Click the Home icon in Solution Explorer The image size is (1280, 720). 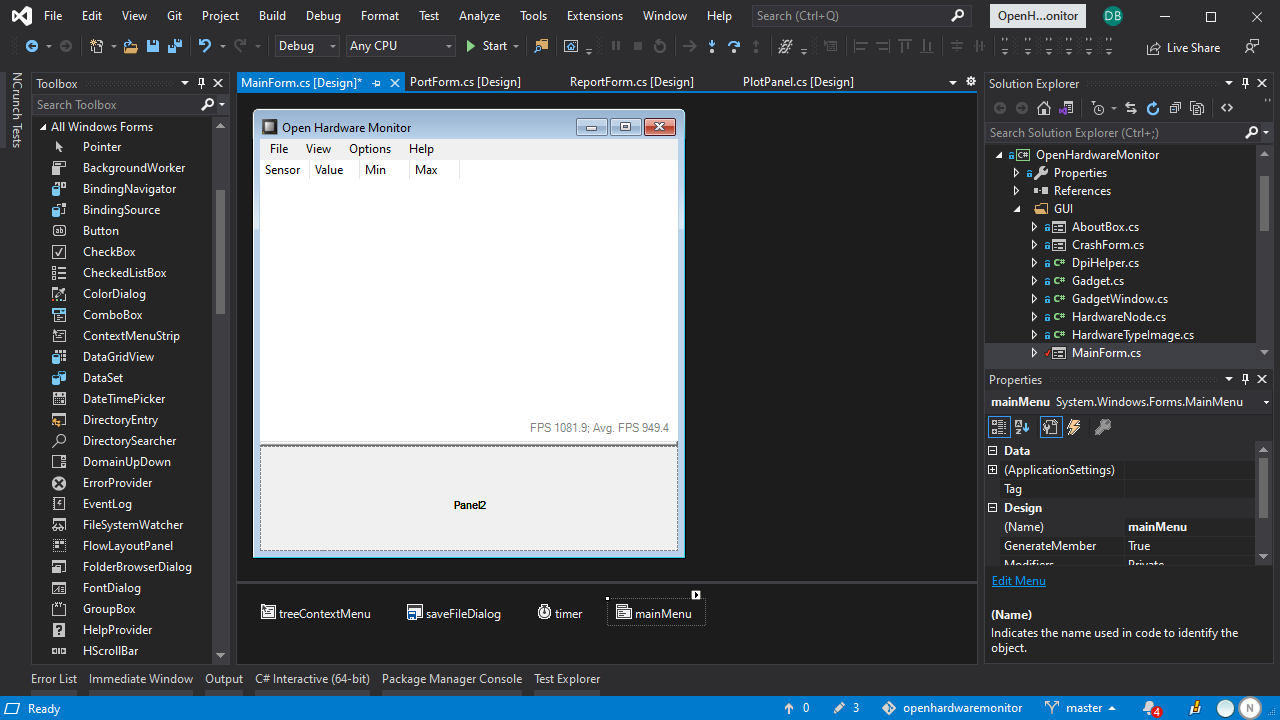pos(1044,108)
